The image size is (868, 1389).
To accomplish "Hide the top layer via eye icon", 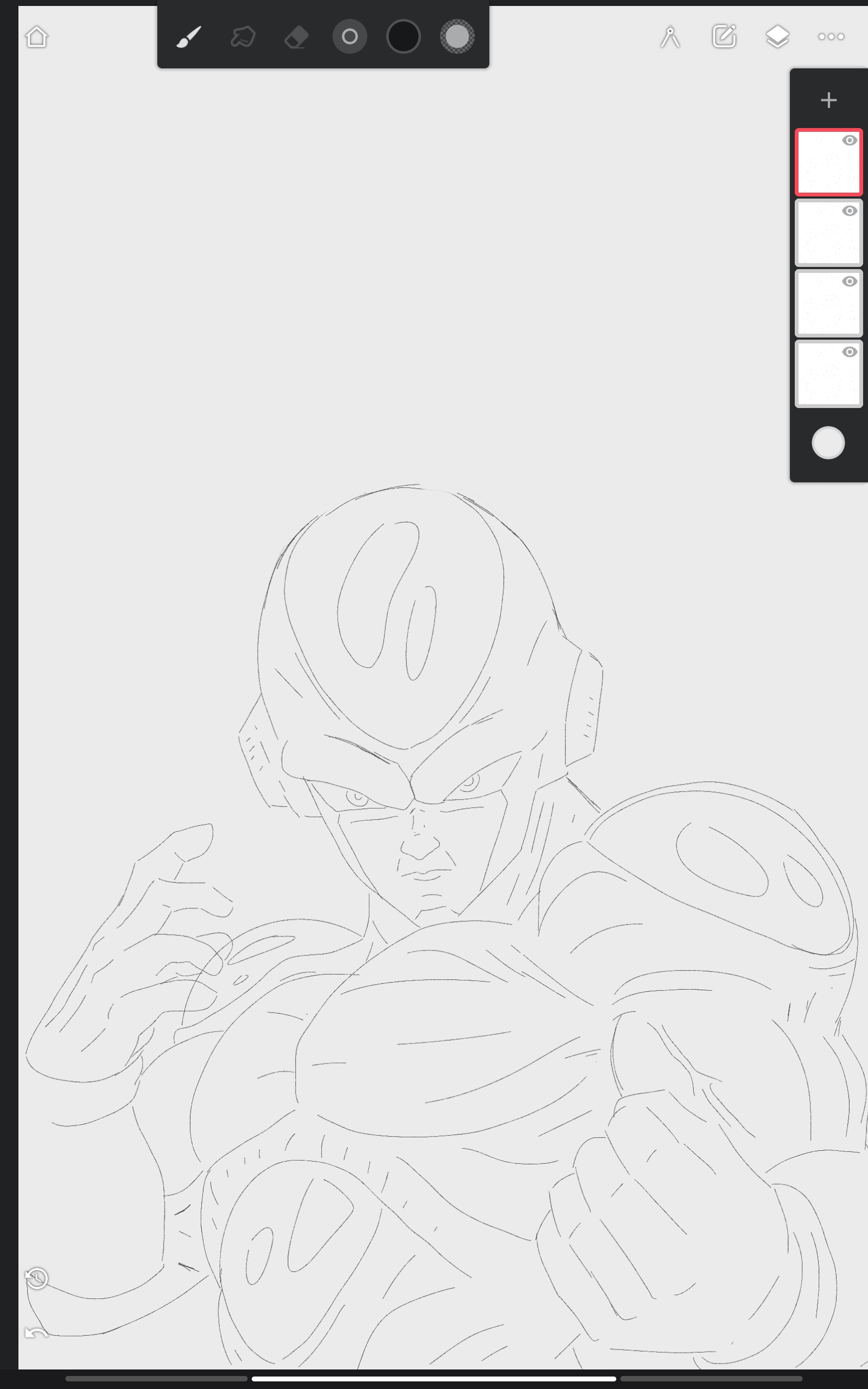I will (850, 141).
